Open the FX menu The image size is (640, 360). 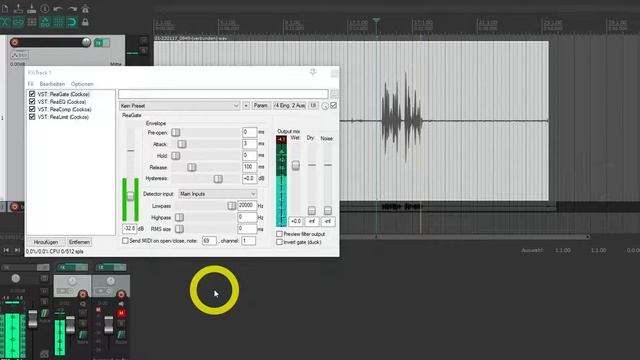pos(31,84)
